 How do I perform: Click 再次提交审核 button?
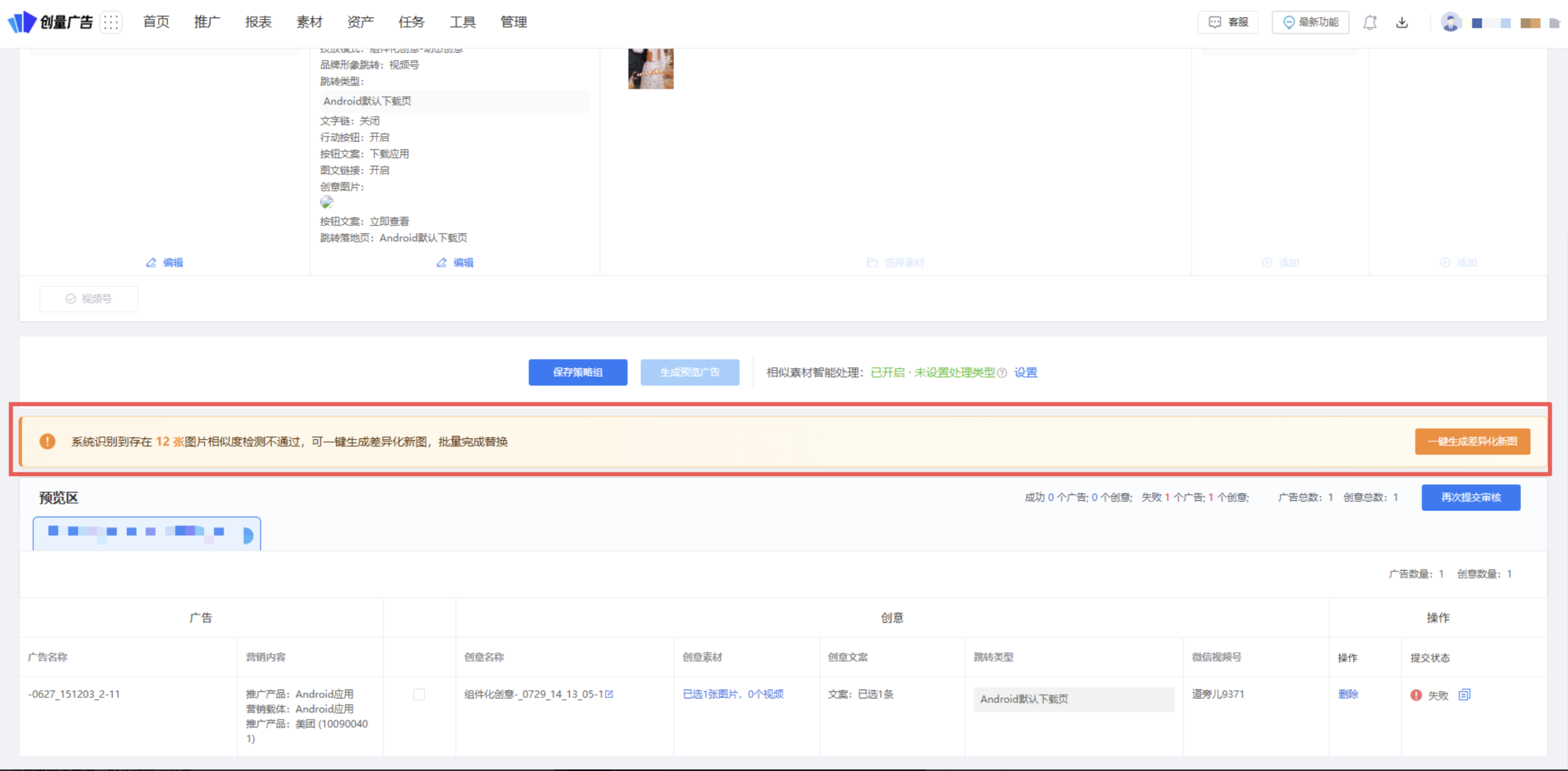1471,498
